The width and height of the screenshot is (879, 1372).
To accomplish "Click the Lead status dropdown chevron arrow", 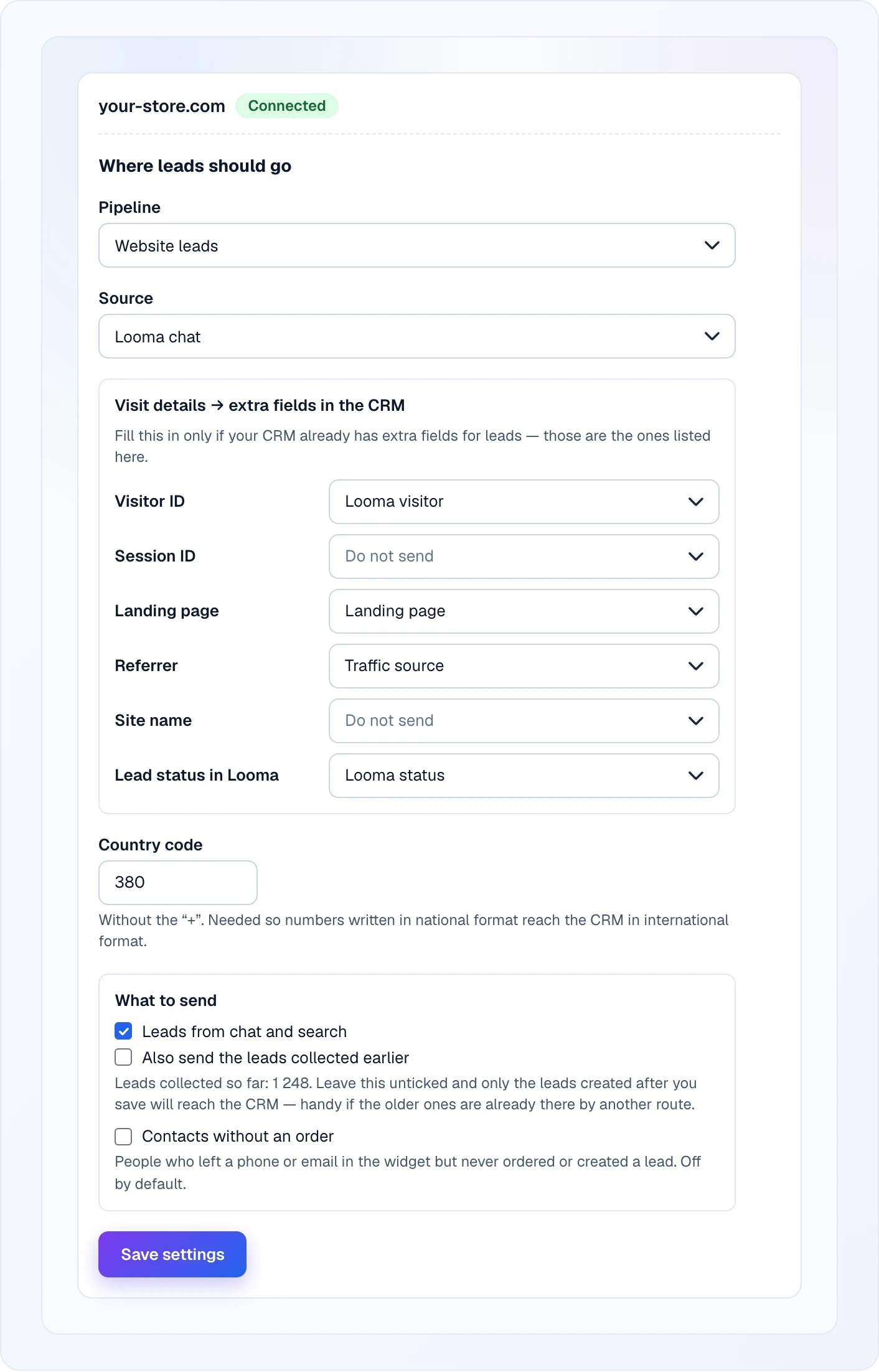I will (x=695, y=776).
